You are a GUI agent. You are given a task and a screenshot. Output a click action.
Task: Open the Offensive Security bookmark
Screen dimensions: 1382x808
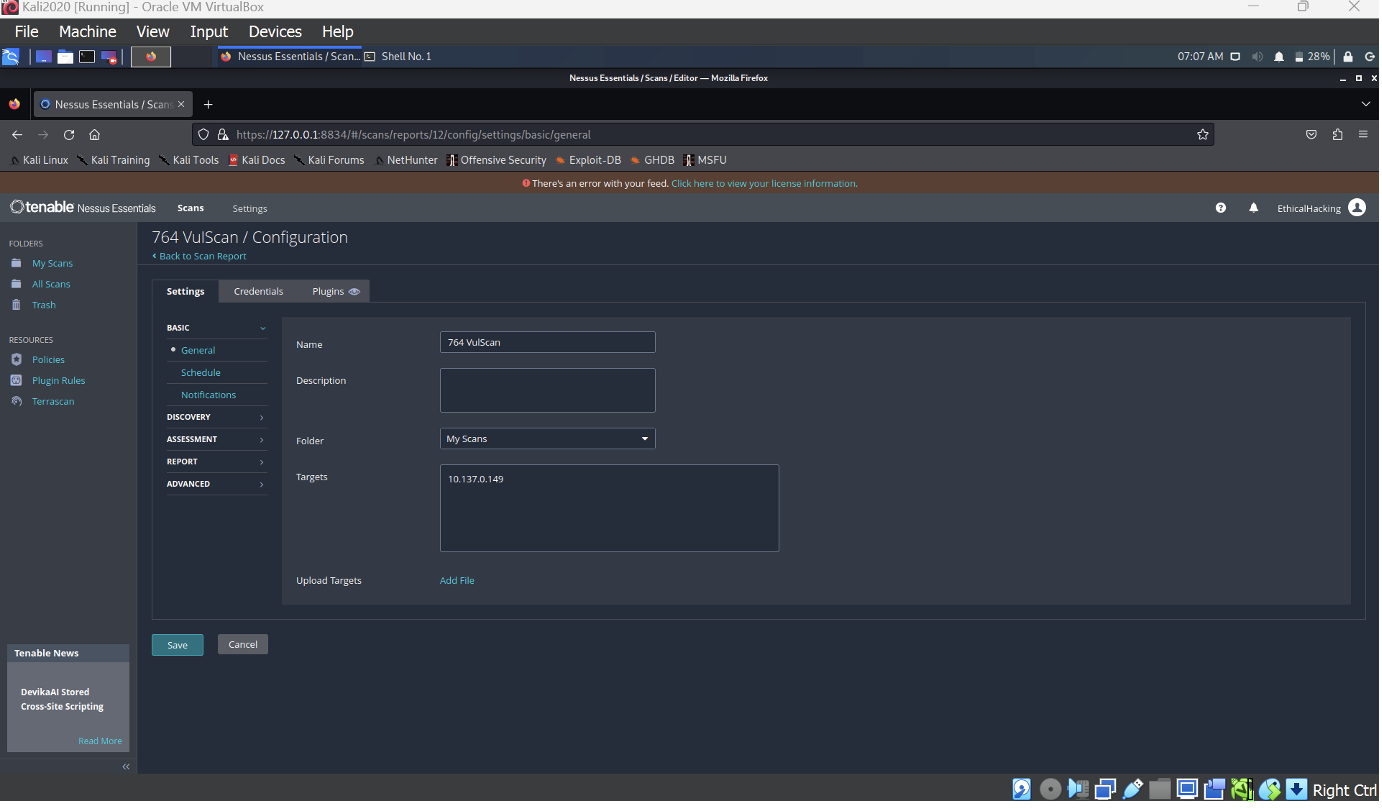click(x=496, y=160)
